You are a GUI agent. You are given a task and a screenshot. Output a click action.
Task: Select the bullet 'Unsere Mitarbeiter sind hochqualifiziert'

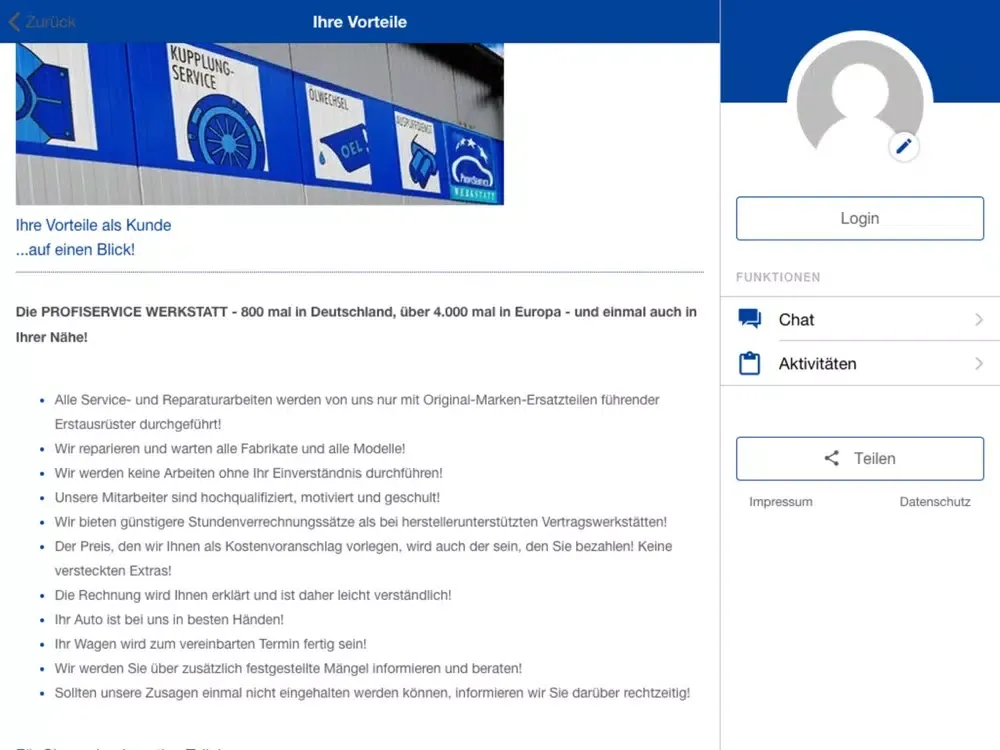point(247,497)
